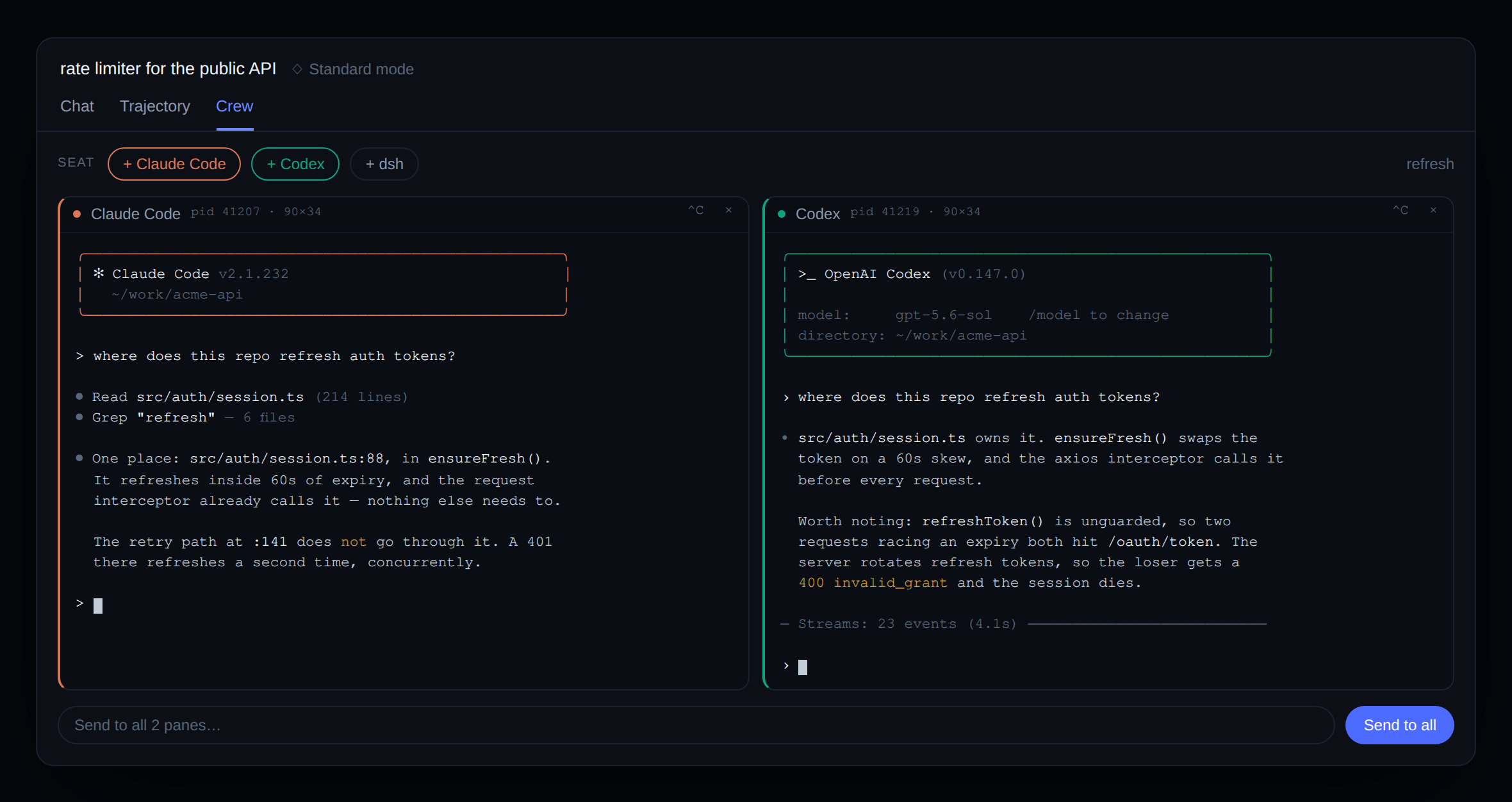Click the '/model to change' hint
The image size is (1512, 802).
pos(1099,315)
